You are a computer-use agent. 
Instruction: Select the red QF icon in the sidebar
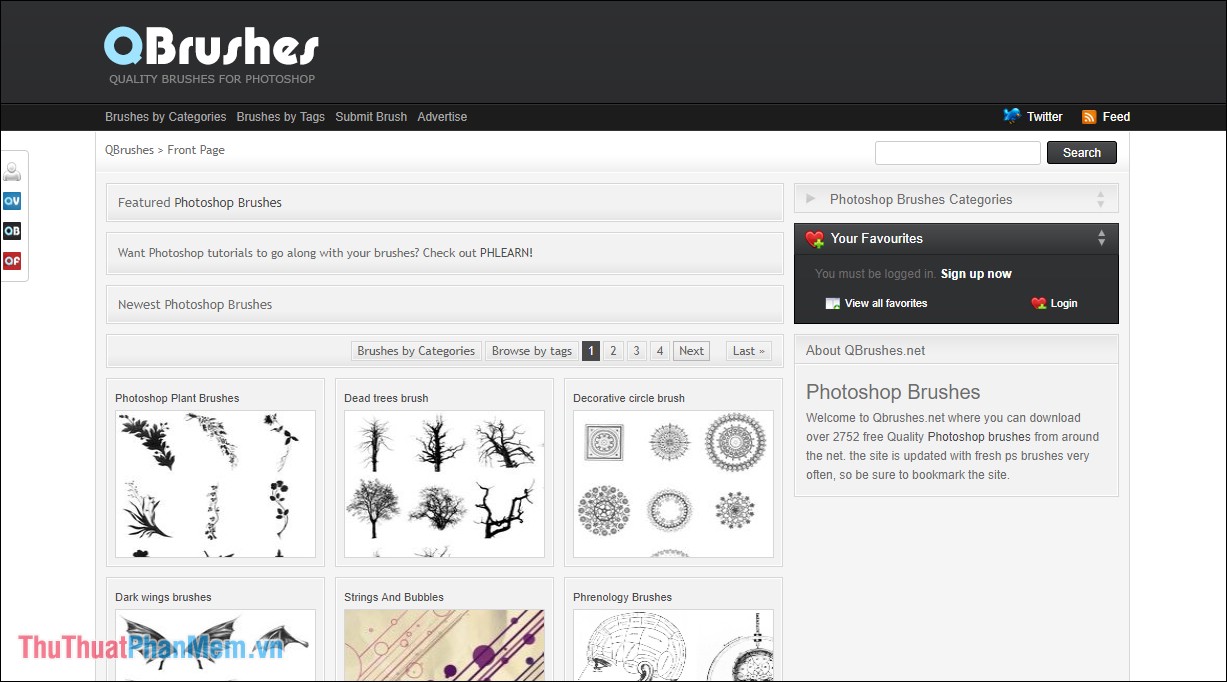pos(12,261)
